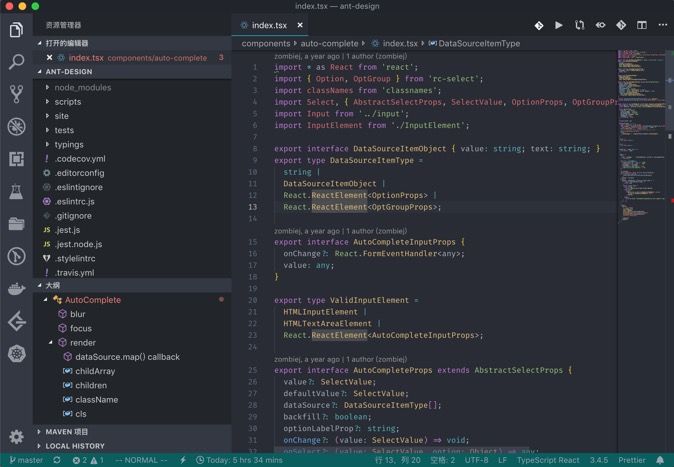Select the index.tsx editor tab
674x467 pixels.
coord(267,25)
